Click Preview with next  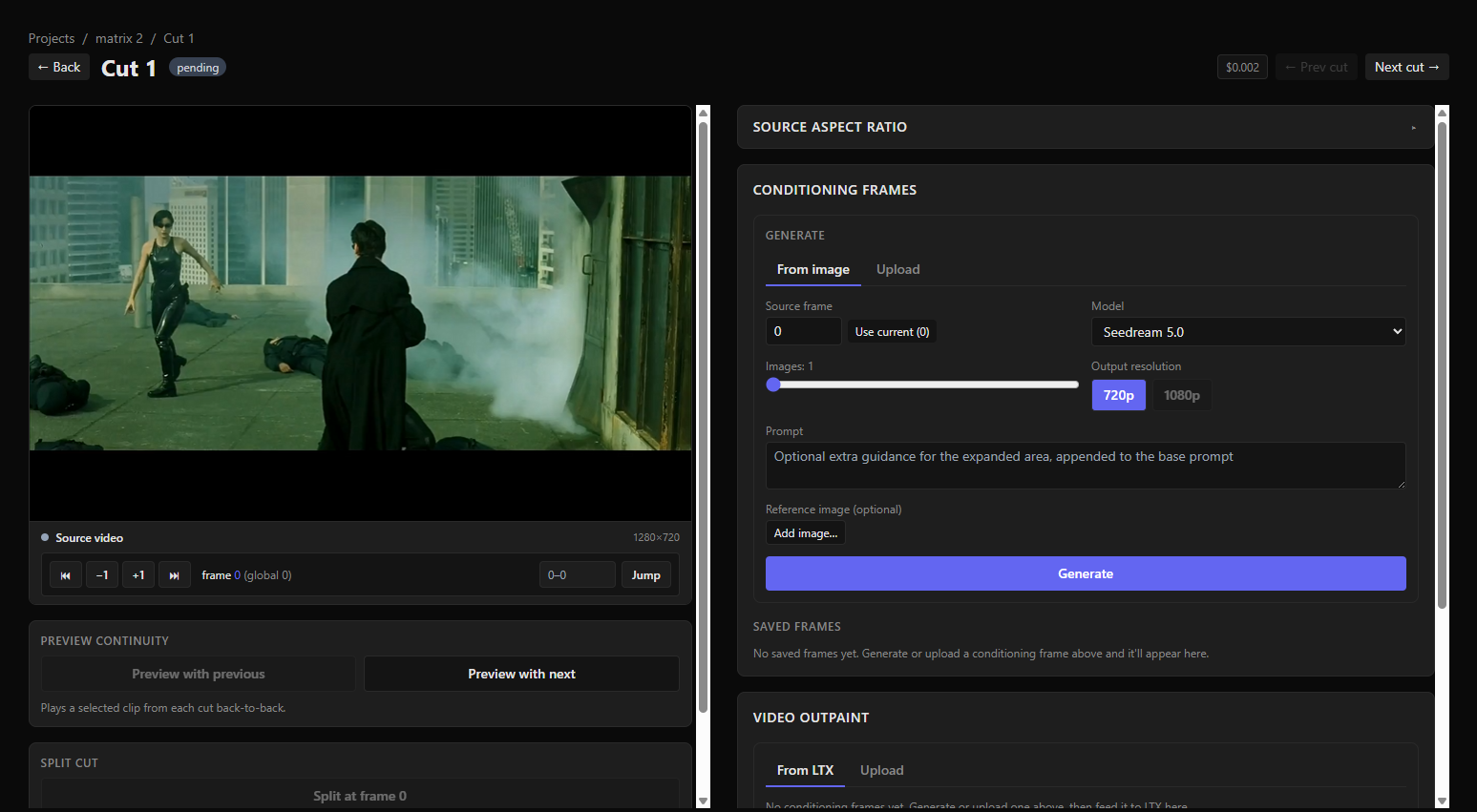pyautogui.click(x=521, y=674)
